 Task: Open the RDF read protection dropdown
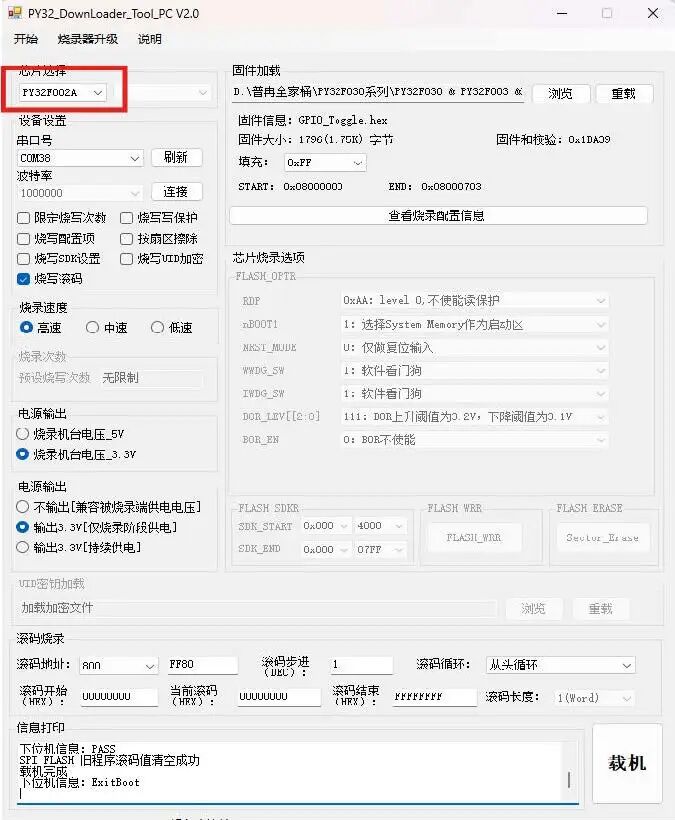(x=474, y=301)
